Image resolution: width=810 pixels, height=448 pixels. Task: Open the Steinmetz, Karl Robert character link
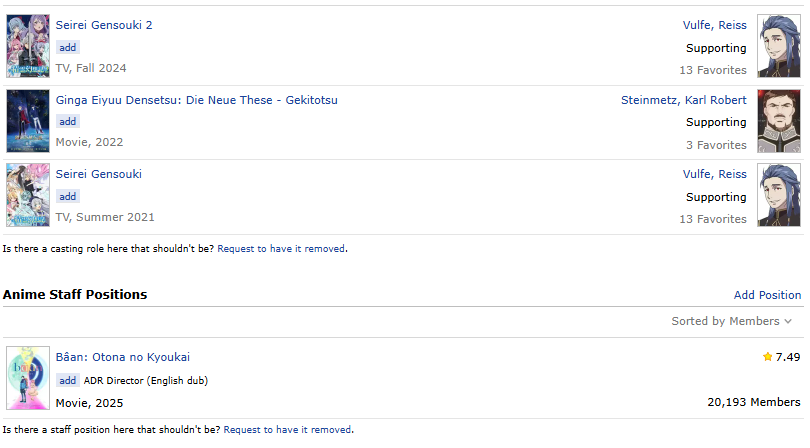[x=683, y=100]
